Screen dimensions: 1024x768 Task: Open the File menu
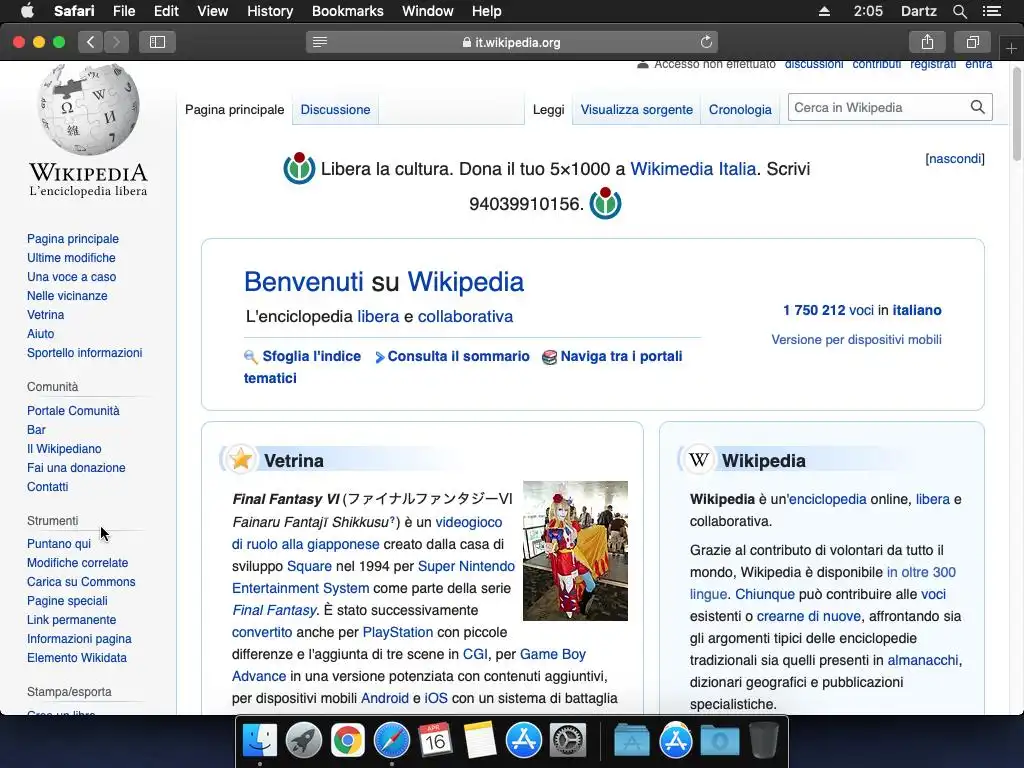(x=123, y=11)
